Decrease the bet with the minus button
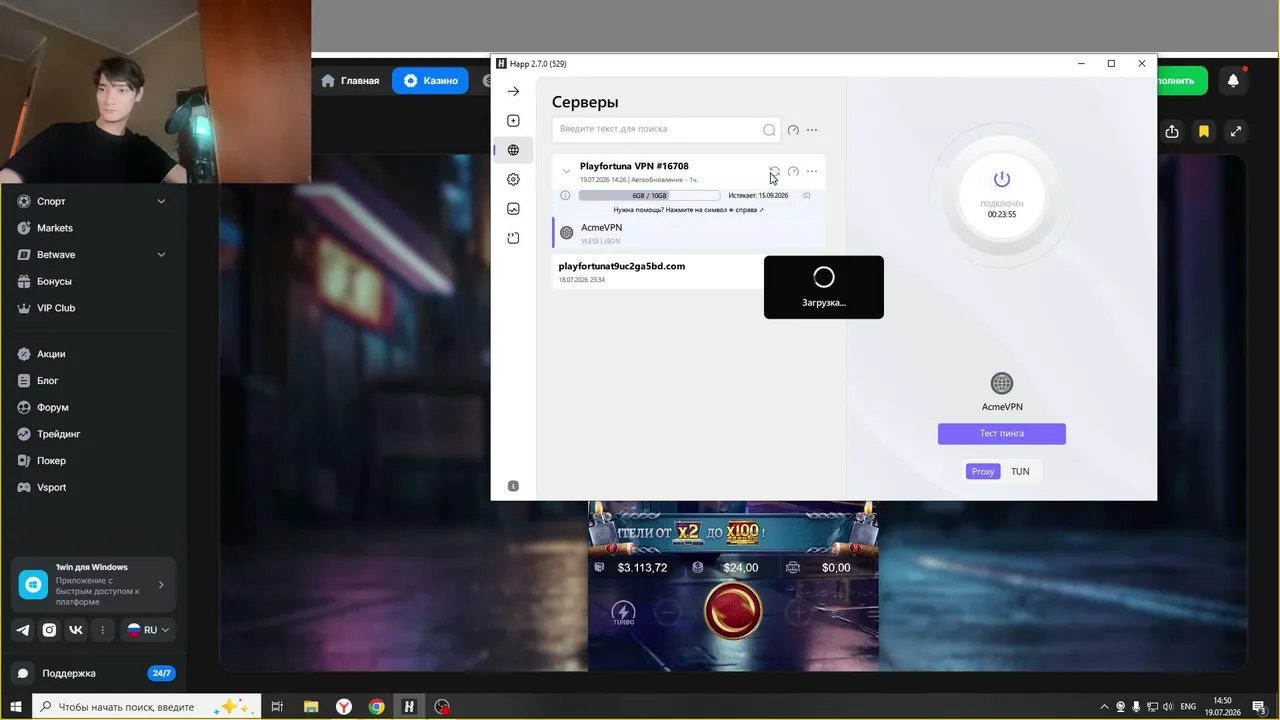Image resolution: width=1280 pixels, height=720 pixels. 669,612
